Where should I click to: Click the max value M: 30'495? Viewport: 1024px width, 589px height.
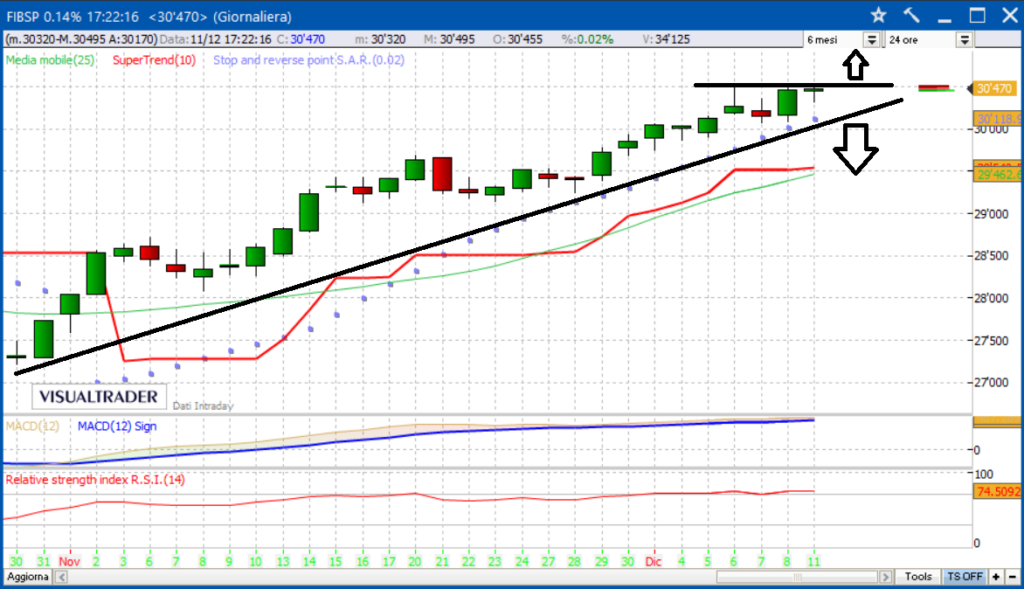[x=449, y=39]
